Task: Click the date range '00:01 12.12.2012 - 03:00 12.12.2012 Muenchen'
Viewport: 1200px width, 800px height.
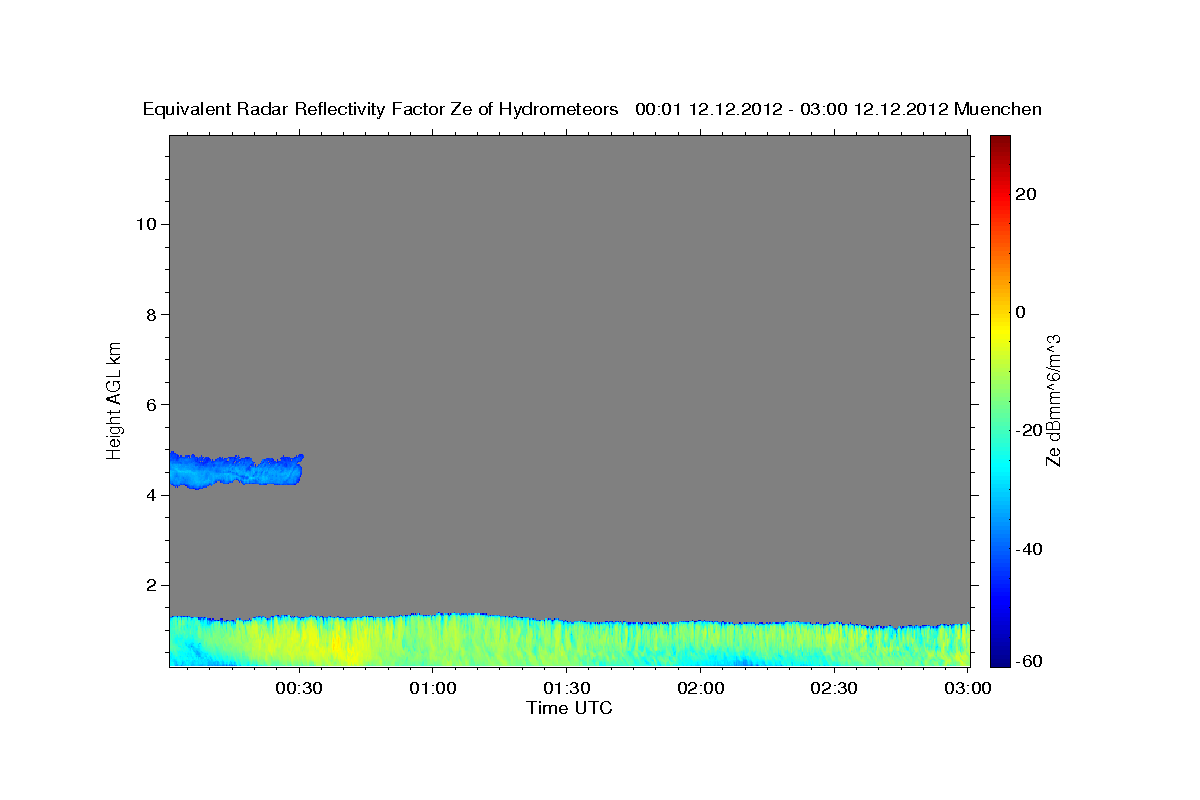Action: pos(838,109)
